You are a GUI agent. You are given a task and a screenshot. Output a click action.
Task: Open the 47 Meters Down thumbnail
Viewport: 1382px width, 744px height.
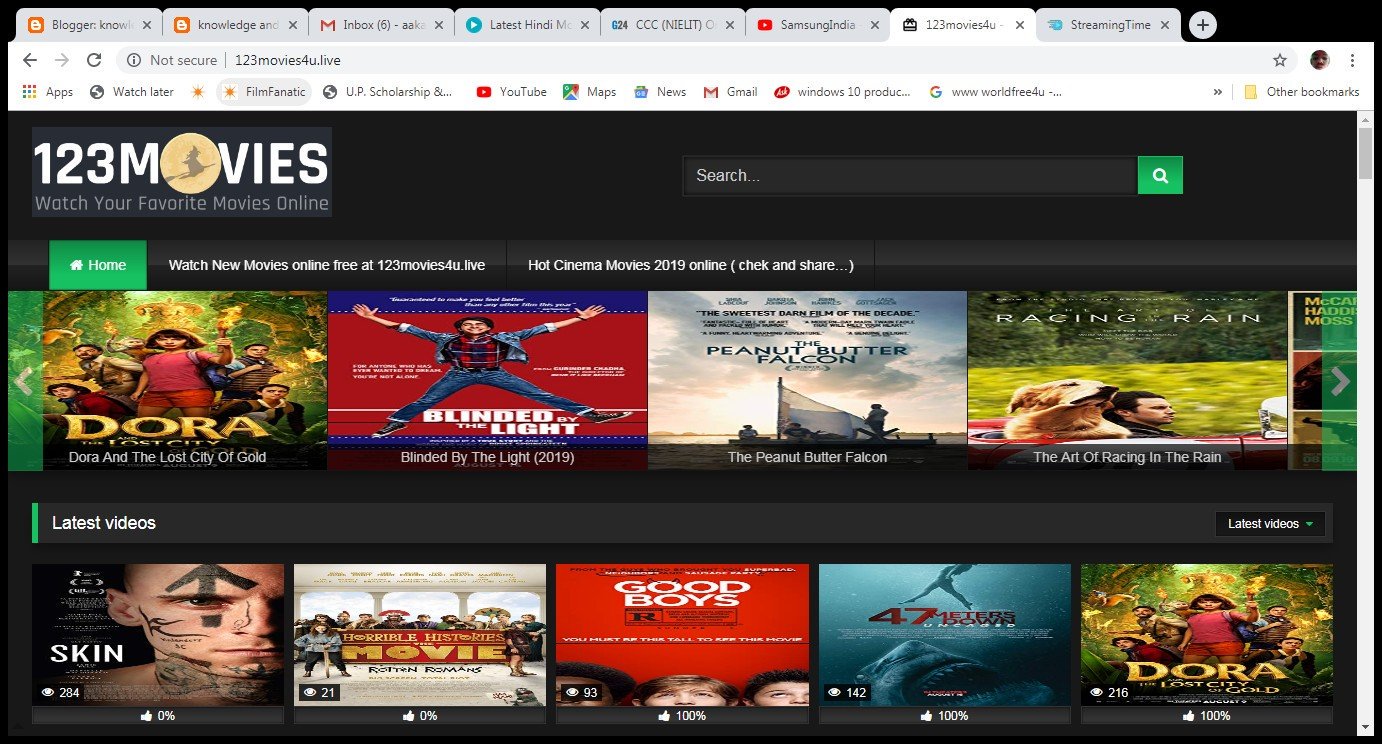(x=944, y=635)
